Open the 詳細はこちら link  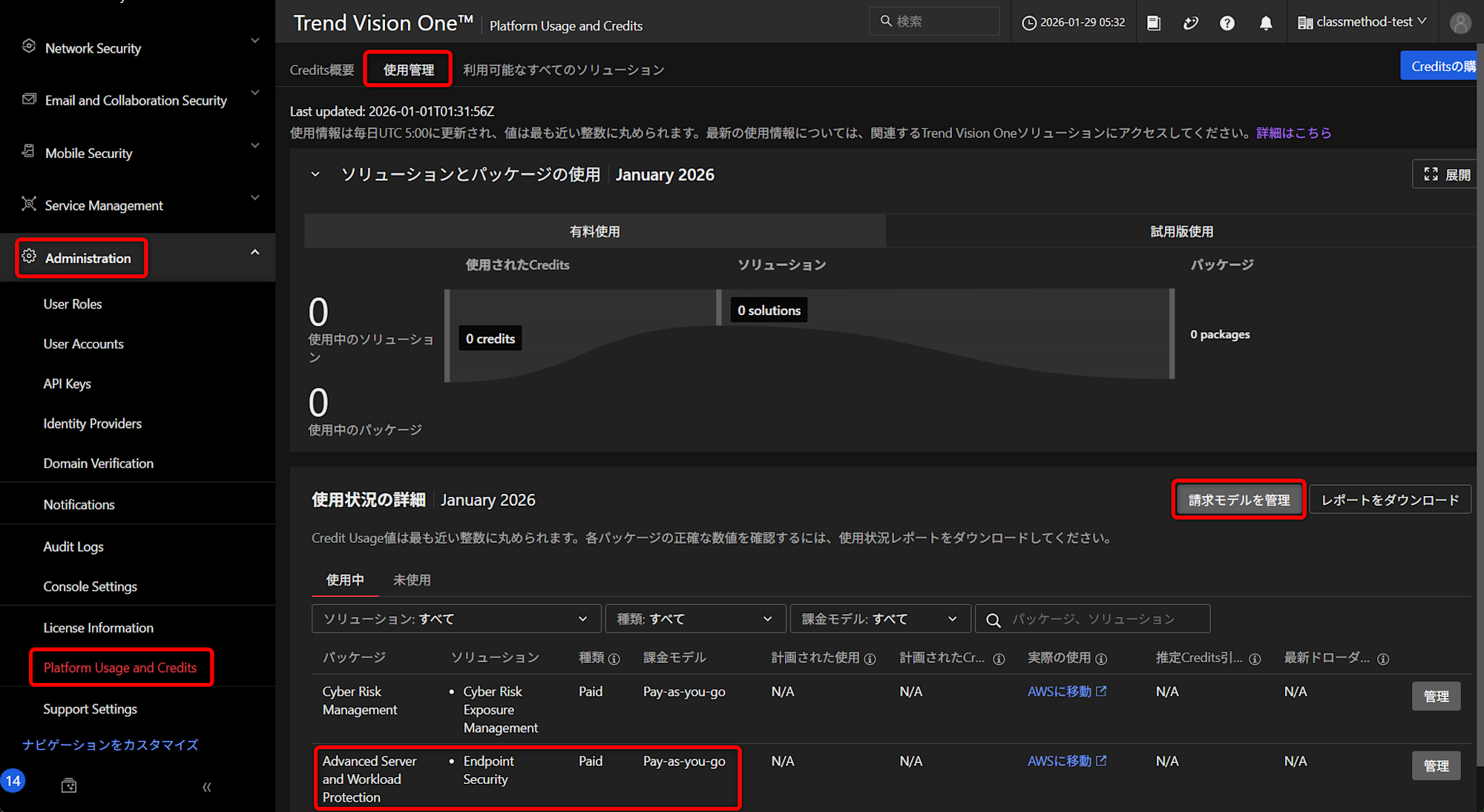click(x=1293, y=133)
